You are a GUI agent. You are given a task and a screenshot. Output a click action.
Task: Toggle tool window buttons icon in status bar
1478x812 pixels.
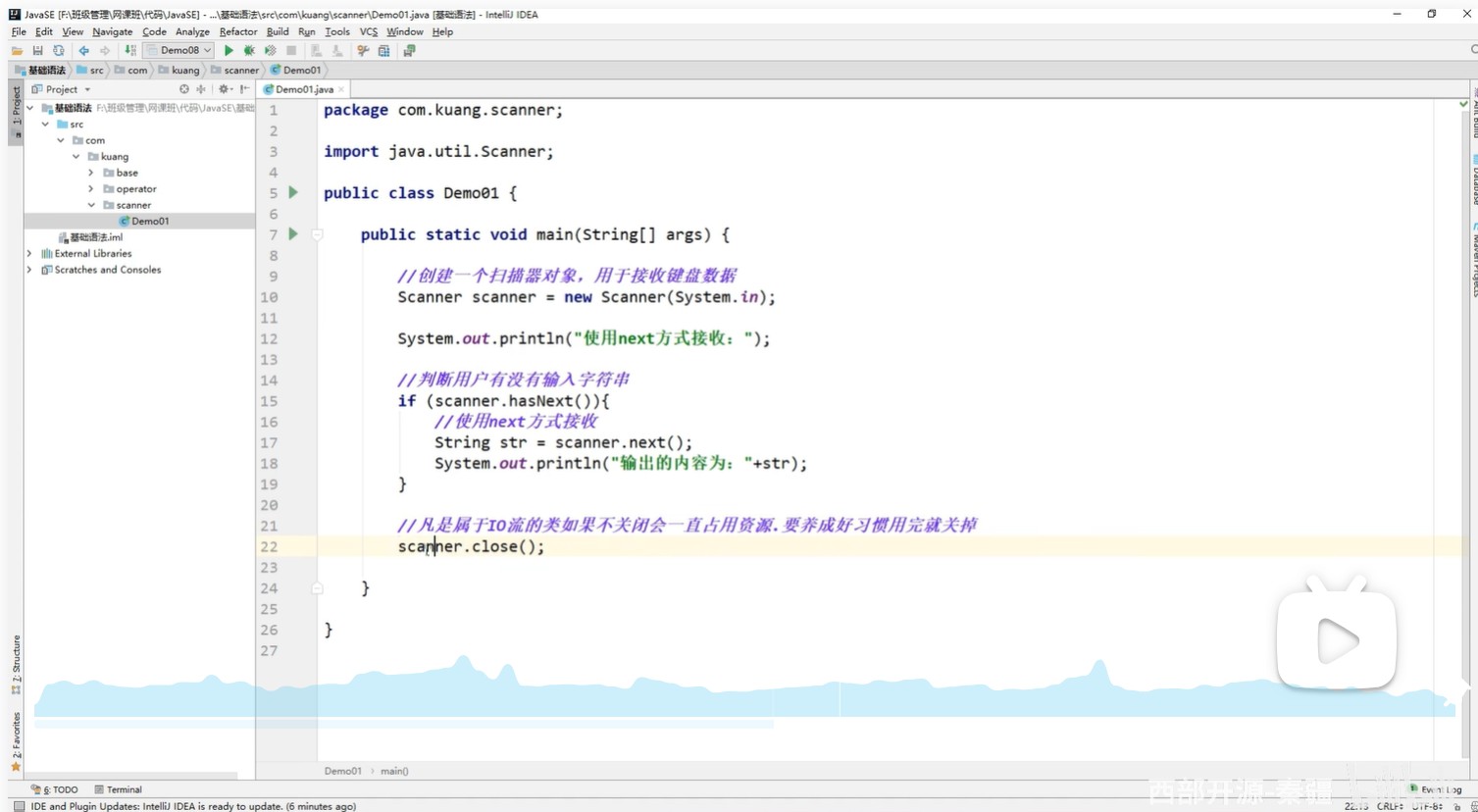[19, 806]
